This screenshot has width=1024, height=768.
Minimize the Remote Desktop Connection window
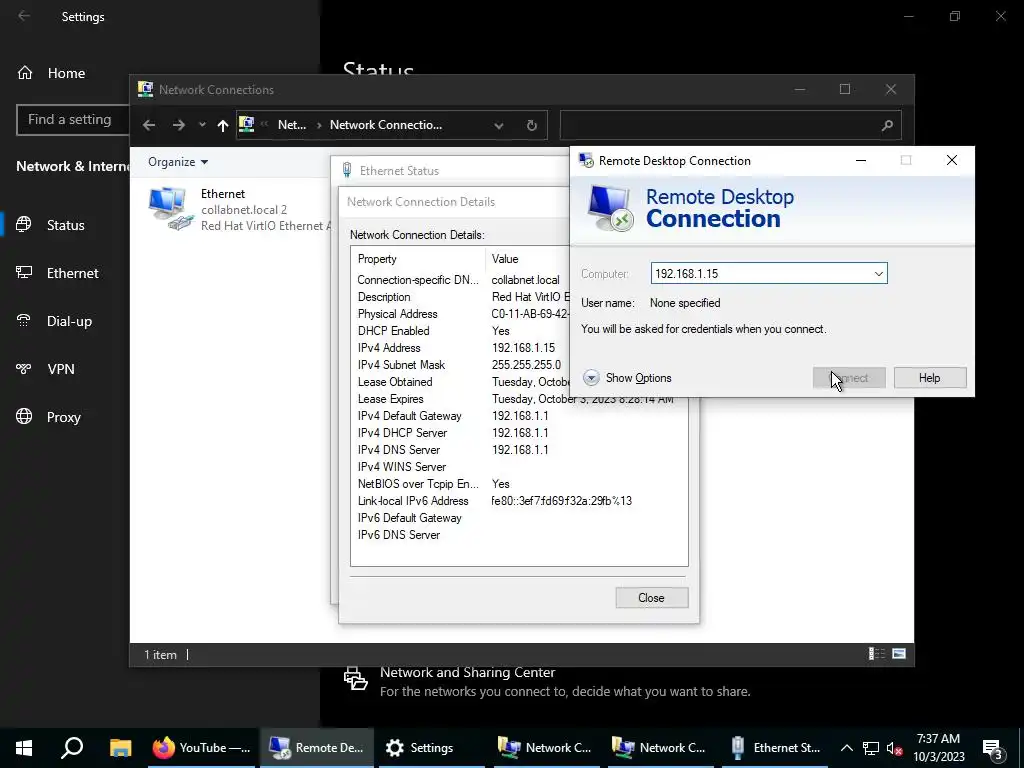coord(861,161)
